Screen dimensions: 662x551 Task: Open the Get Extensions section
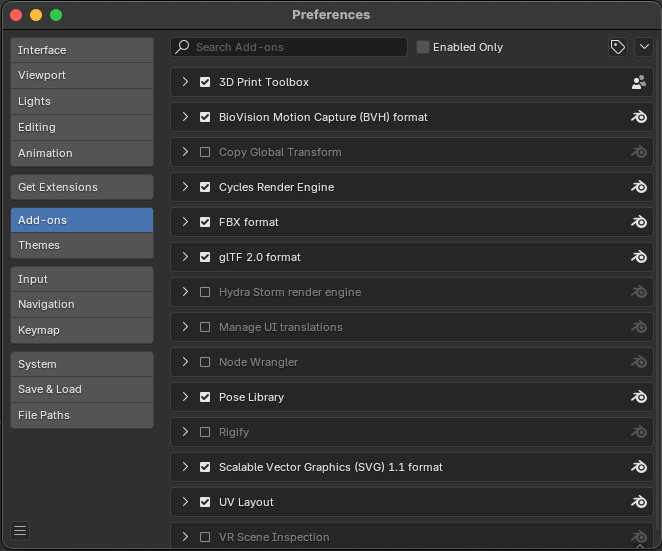click(x=82, y=187)
